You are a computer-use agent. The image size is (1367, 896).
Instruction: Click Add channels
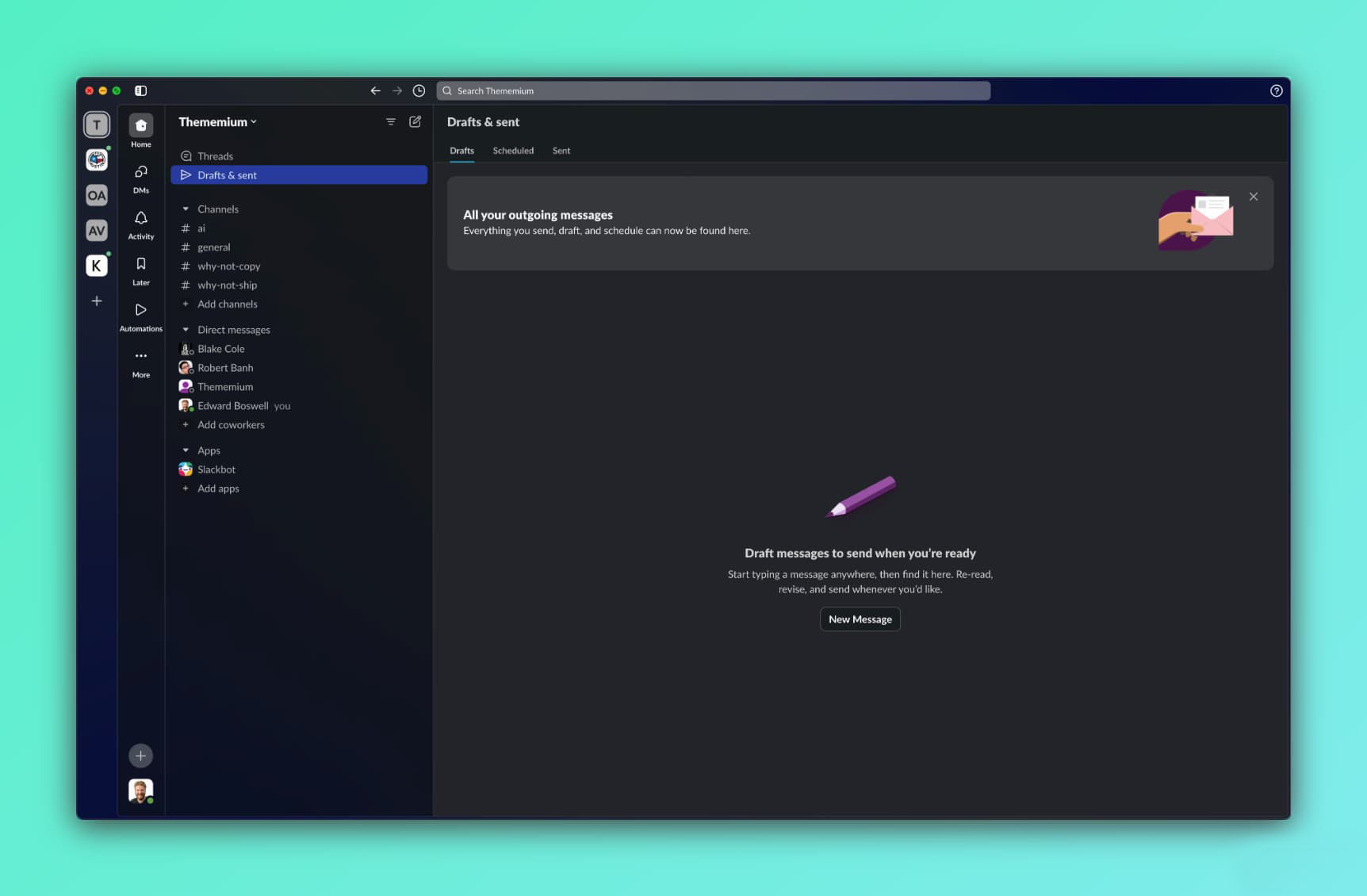tap(299, 304)
